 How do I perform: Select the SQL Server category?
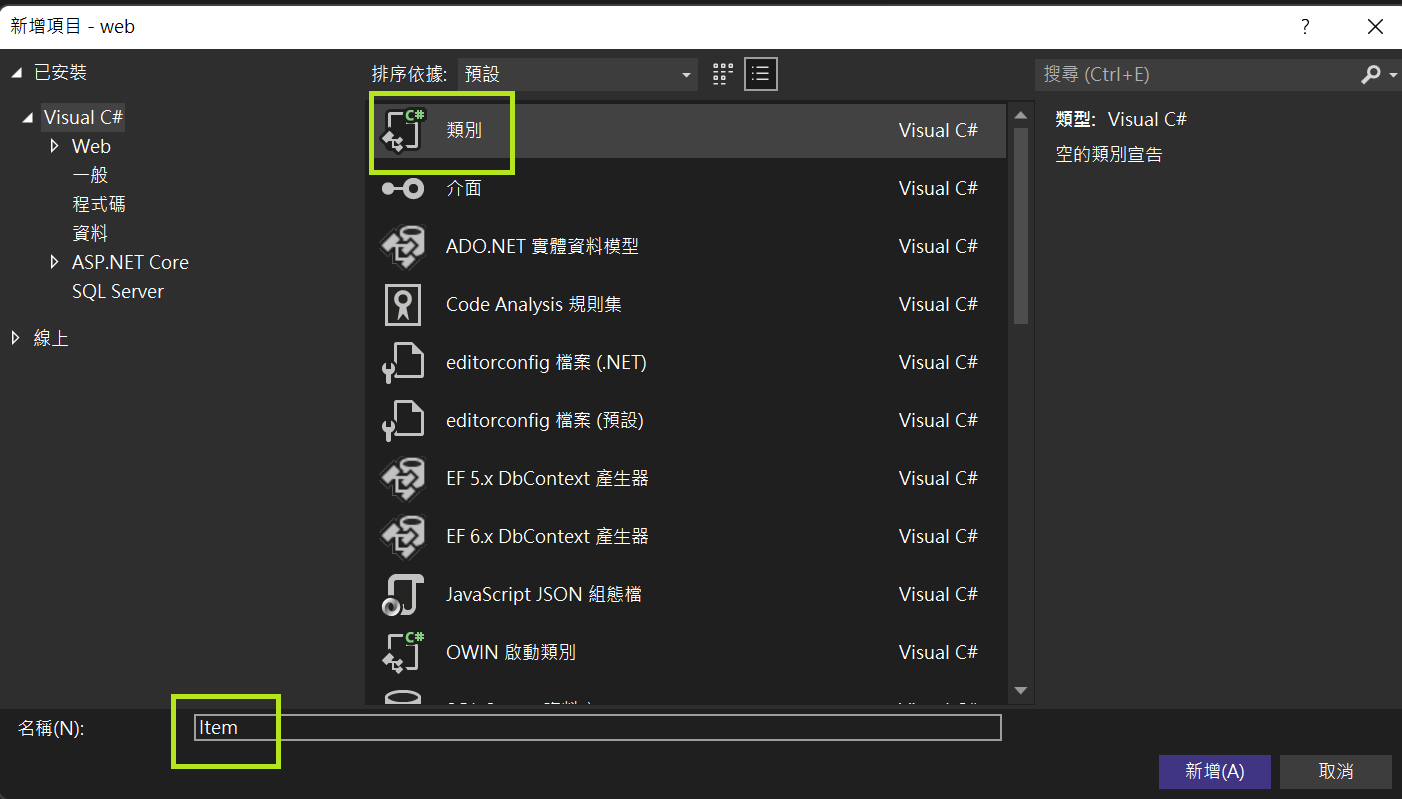click(118, 291)
